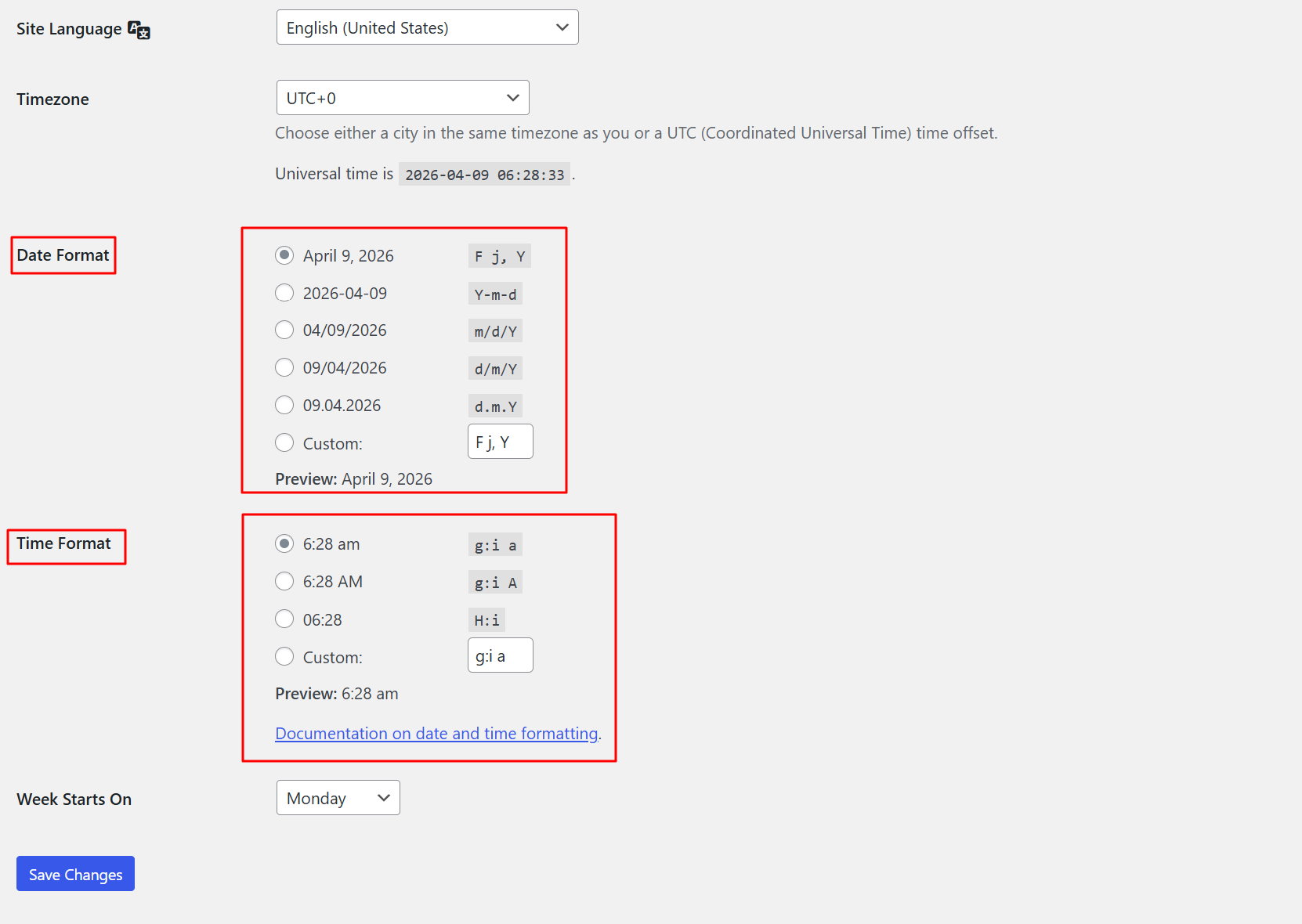Pick the 06:28 24-hour time format
Viewport: 1302px width, 924px height.
coord(284,619)
